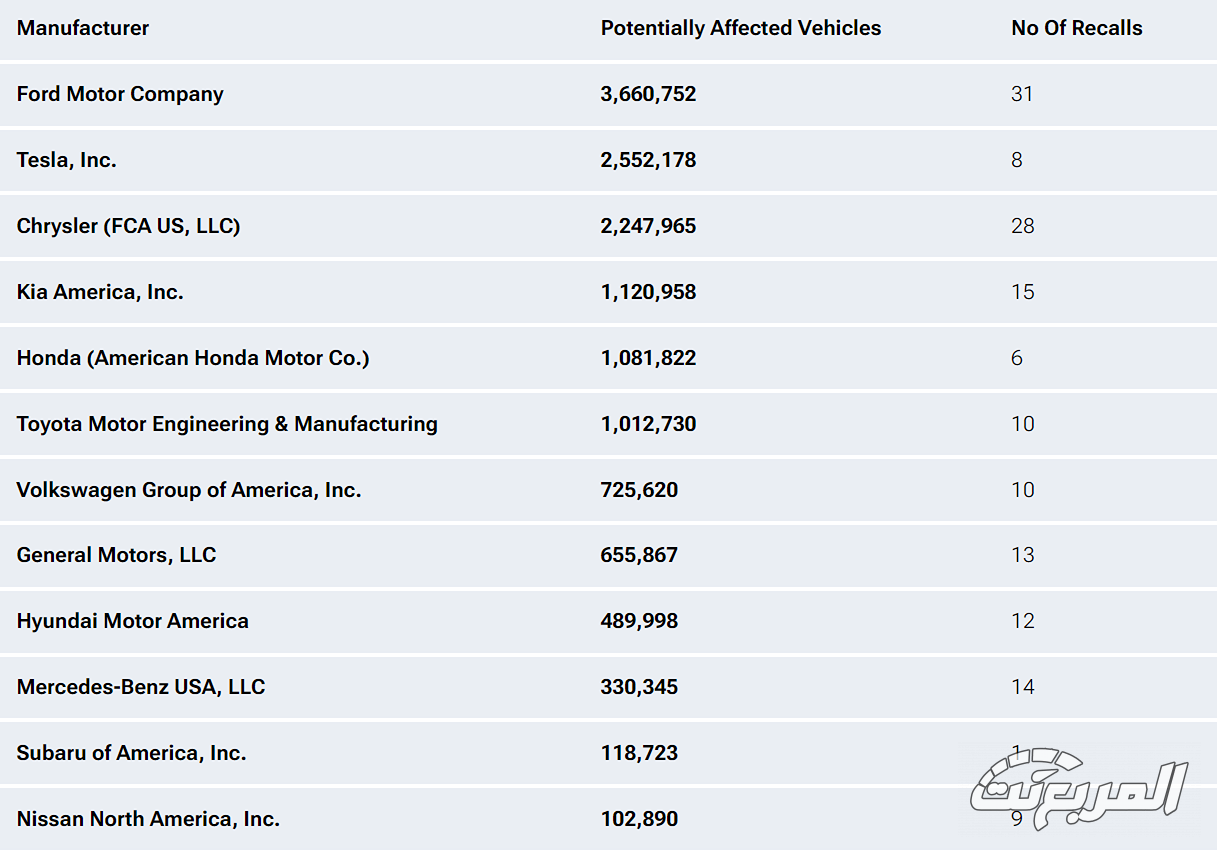Click the Potentially Affected Vehicles header
This screenshot has width=1217, height=853.
pos(740,28)
